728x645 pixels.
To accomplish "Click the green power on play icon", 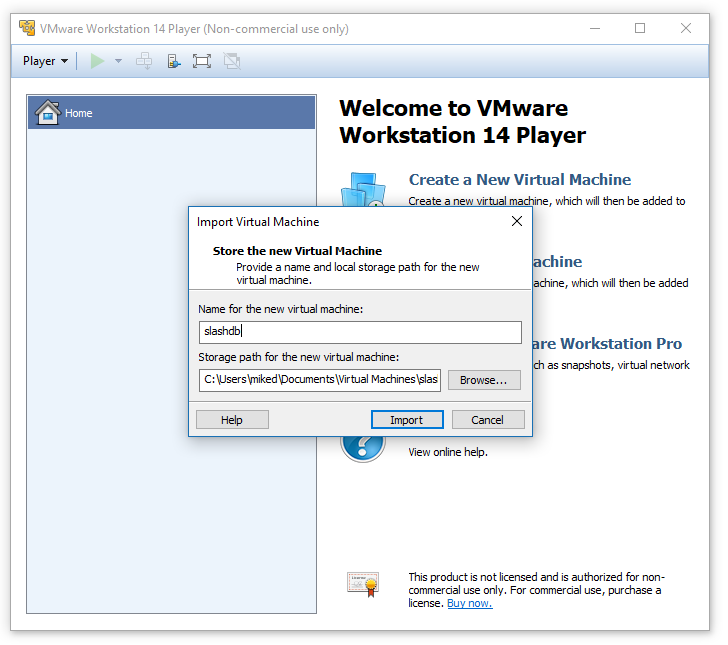I will click(97, 61).
